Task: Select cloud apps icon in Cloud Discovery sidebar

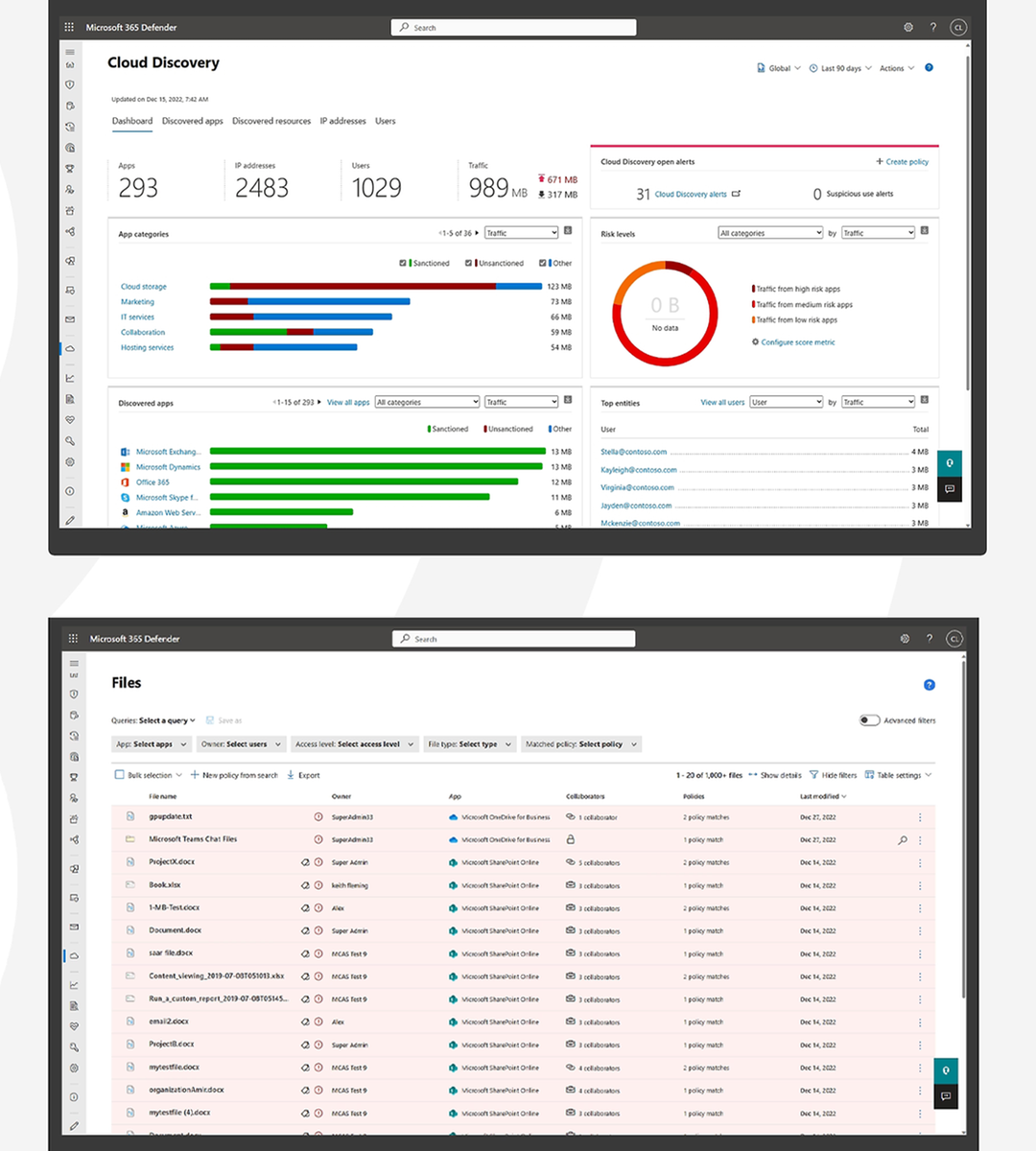Action: coord(70,348)
